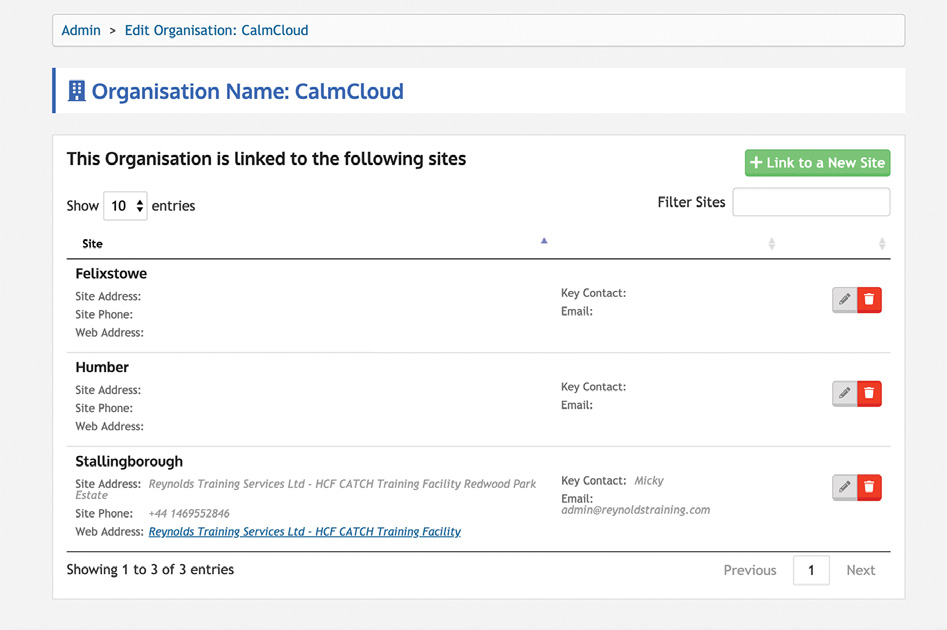The height and width of the screenshot is (630, 947).
Task: Open the Show entries count dropdown
Action: click(125, 206)
